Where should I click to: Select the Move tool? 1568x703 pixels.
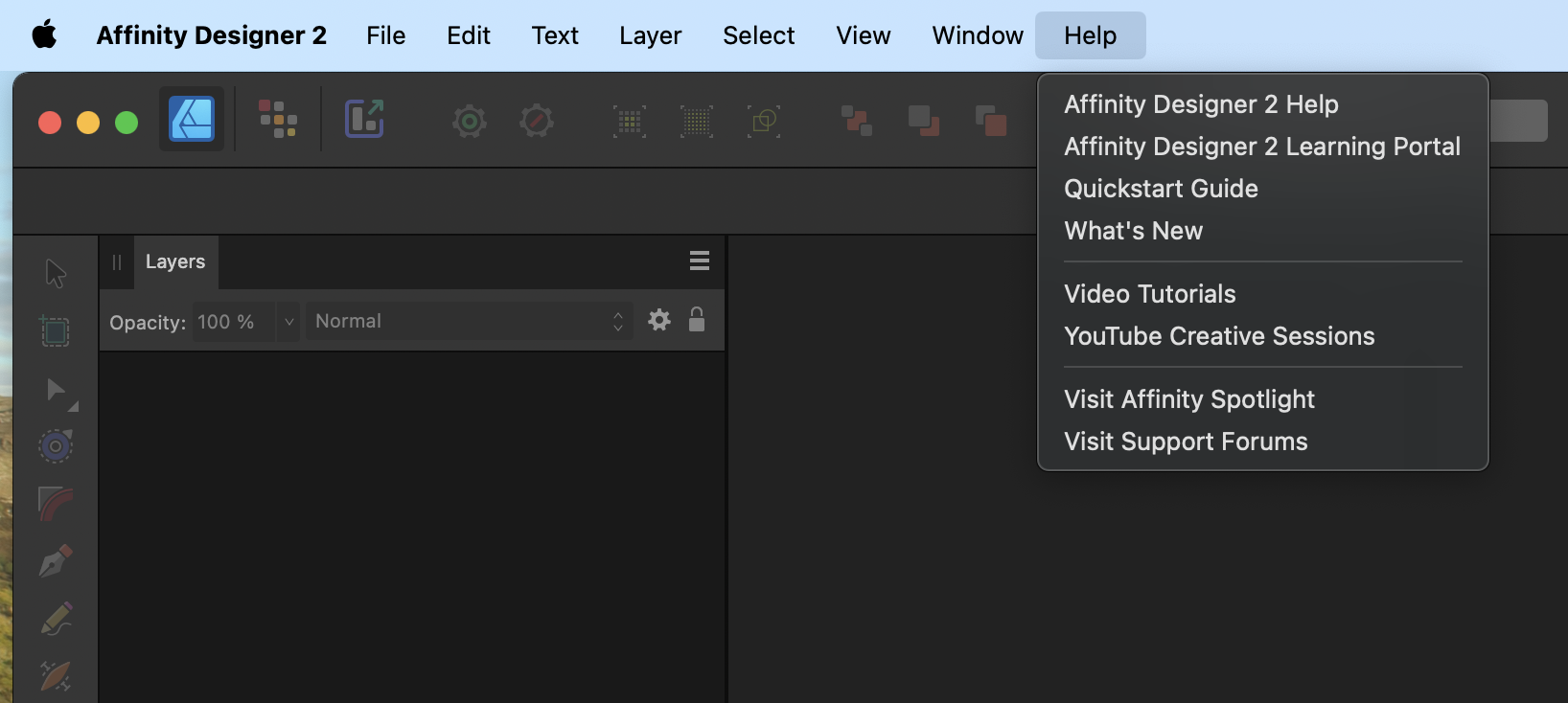point(56,274)
